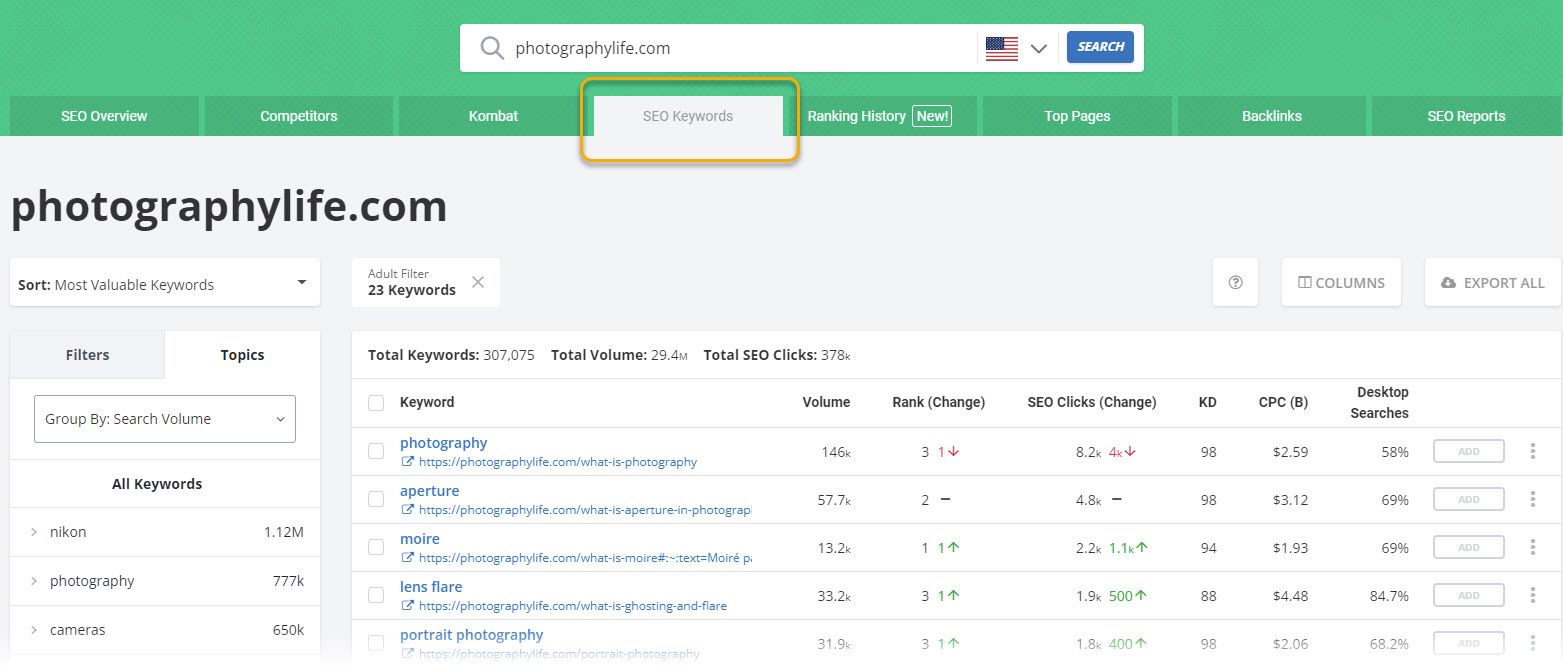Remove the Adult Filter with the X
The height and width of the screenshot is (666, 1563).
[478, 282]
